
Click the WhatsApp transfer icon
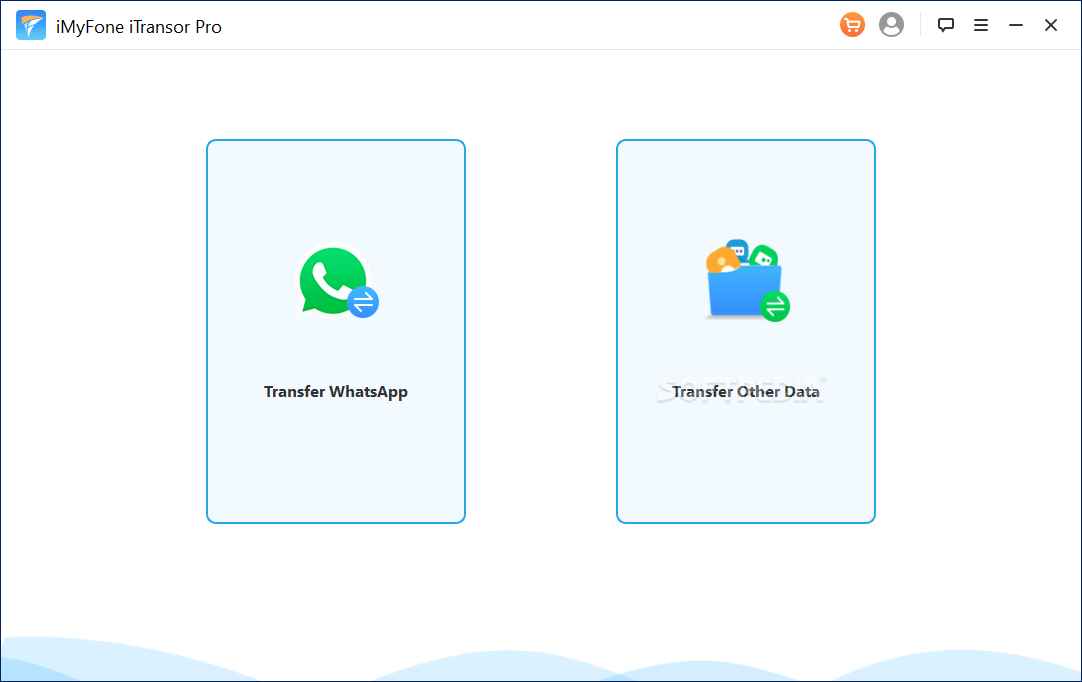click(x=338, y=282)
